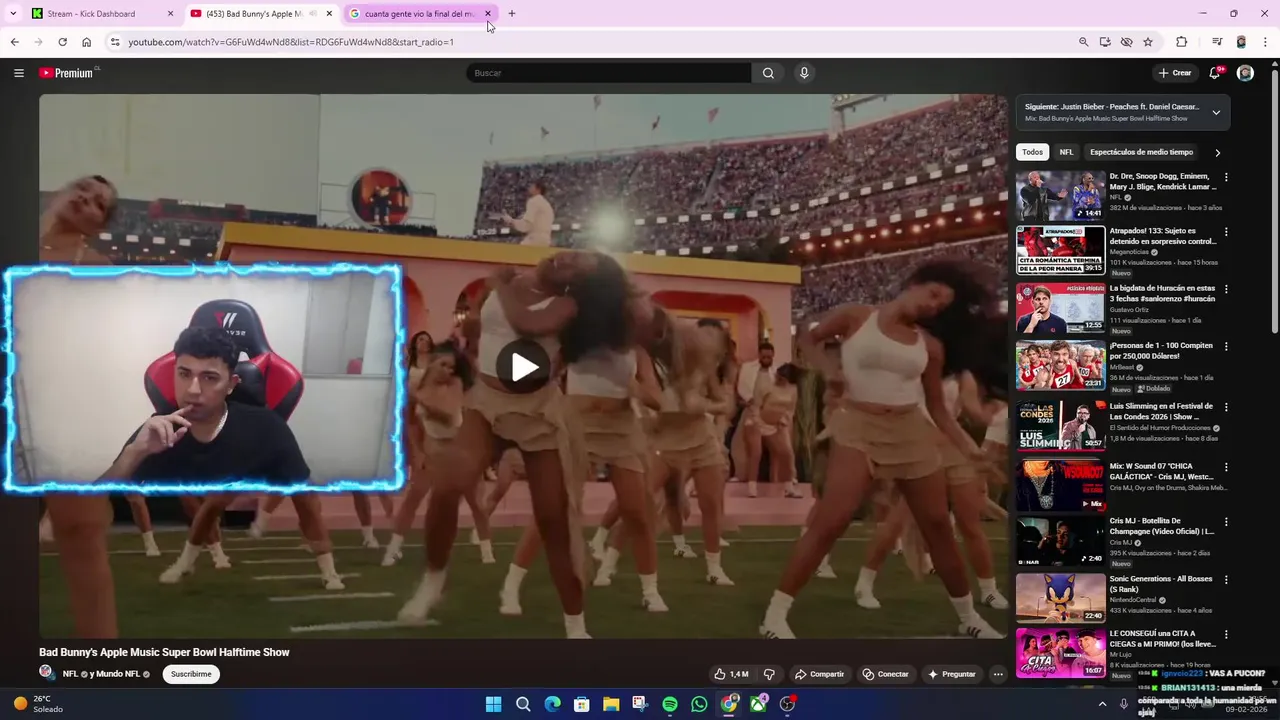Close the Kick Dashboard tab

[x=170, y=14]
